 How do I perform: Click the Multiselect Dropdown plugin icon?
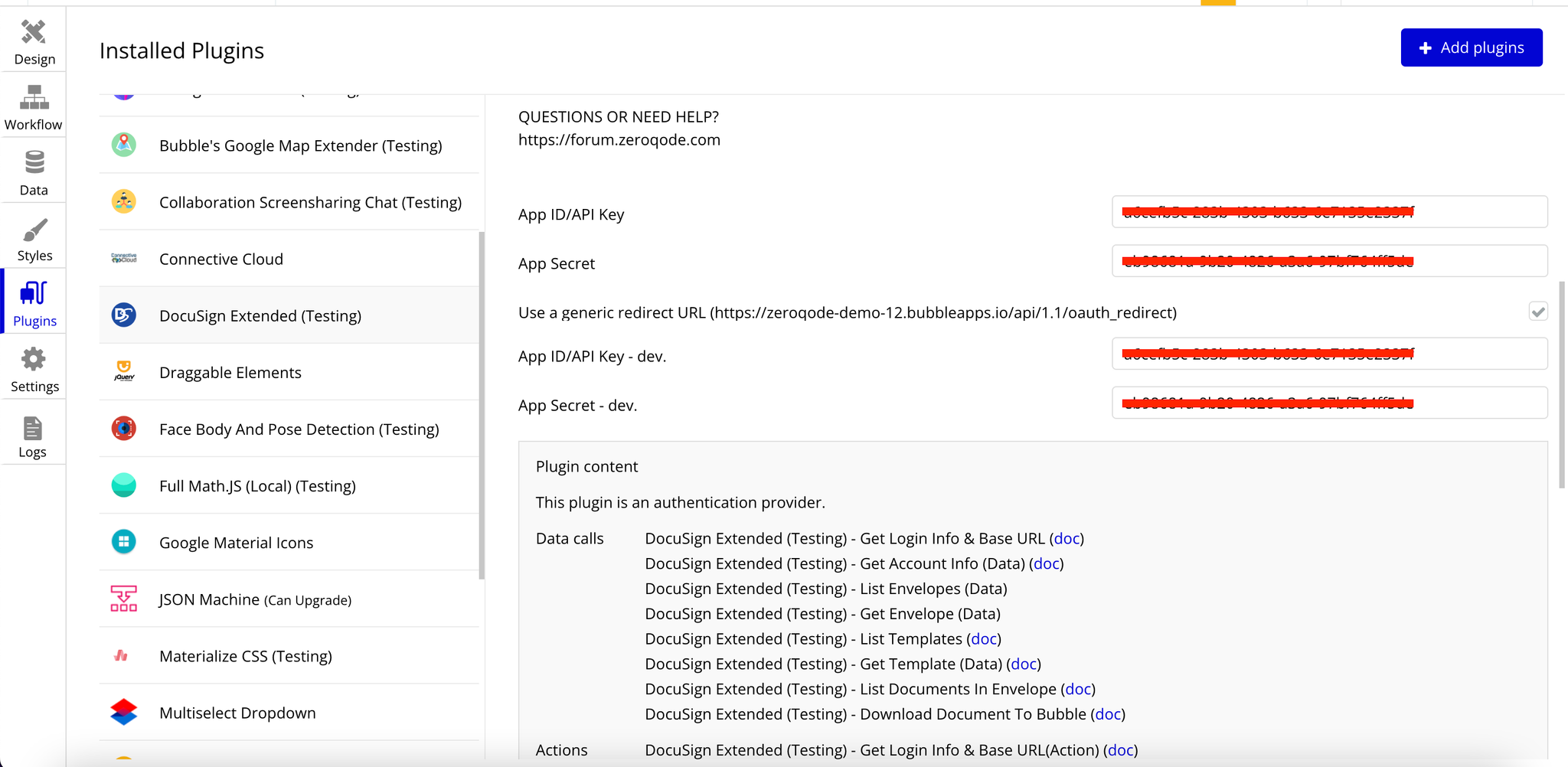coord(124,712)
